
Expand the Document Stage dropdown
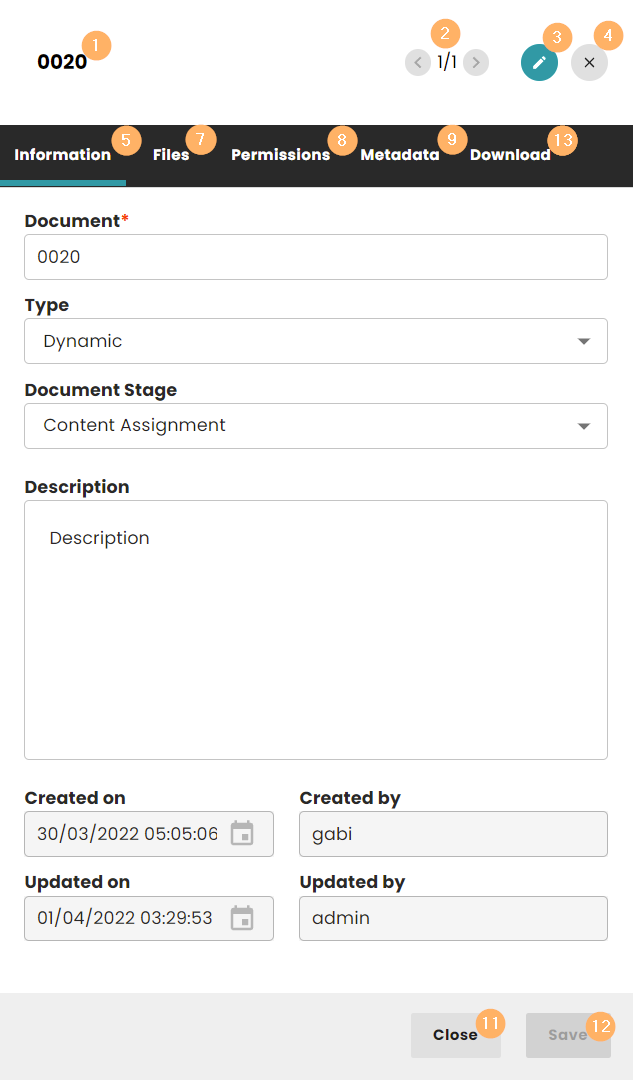[x=300, y=426]
